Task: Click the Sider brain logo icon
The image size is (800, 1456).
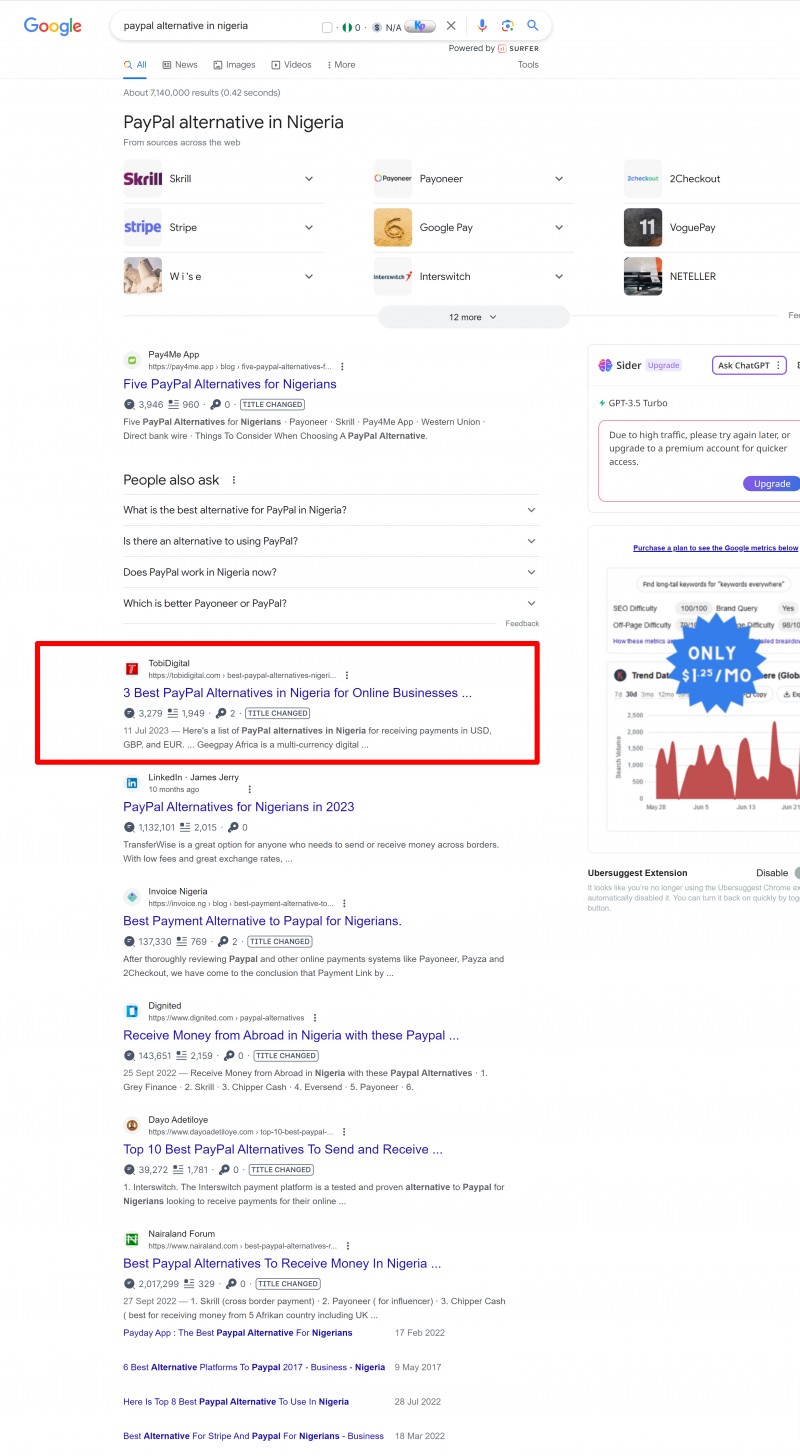Action: (x=605, y=365)
